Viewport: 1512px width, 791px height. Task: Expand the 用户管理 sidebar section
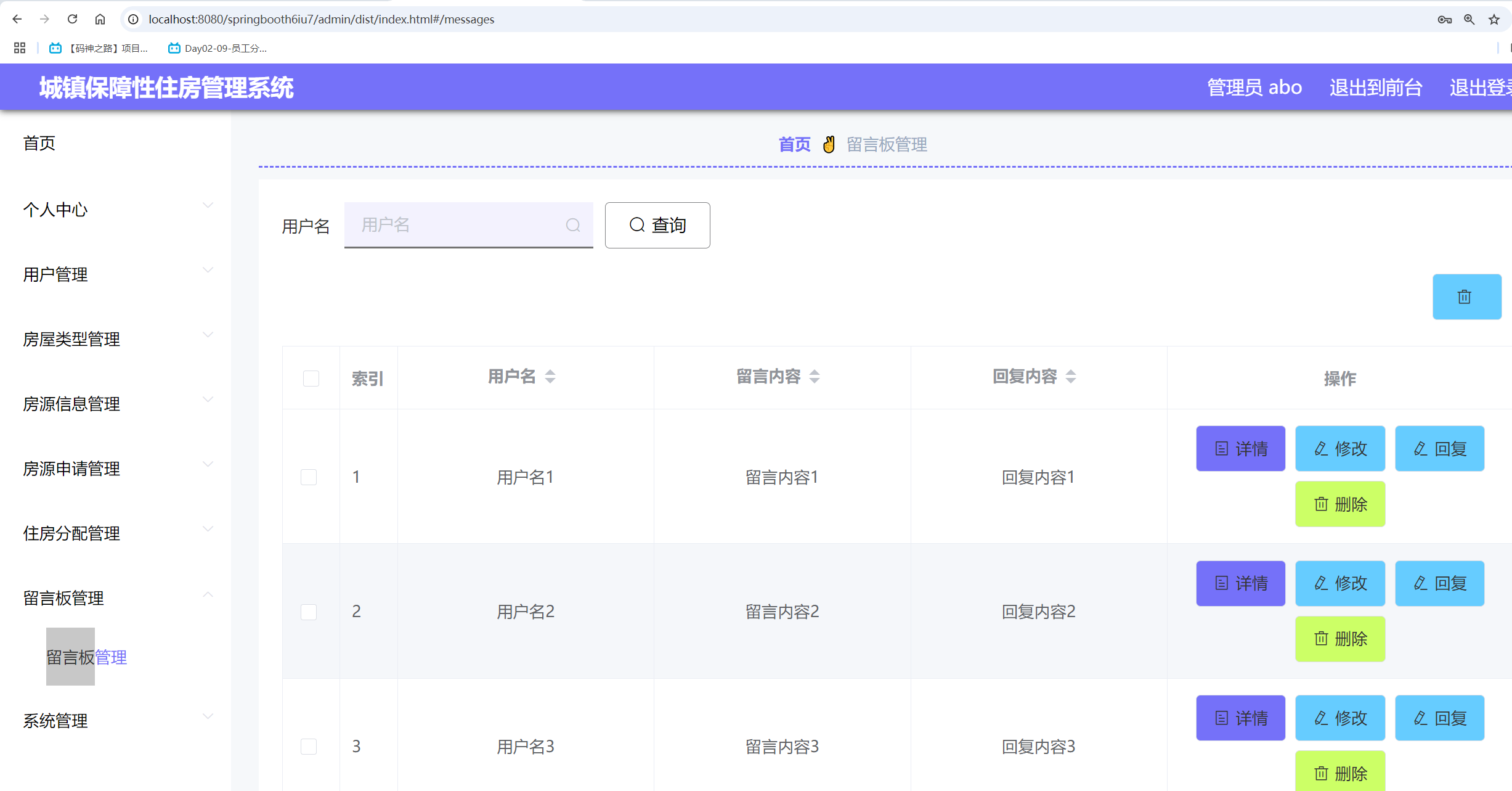[x=55, y=274]
